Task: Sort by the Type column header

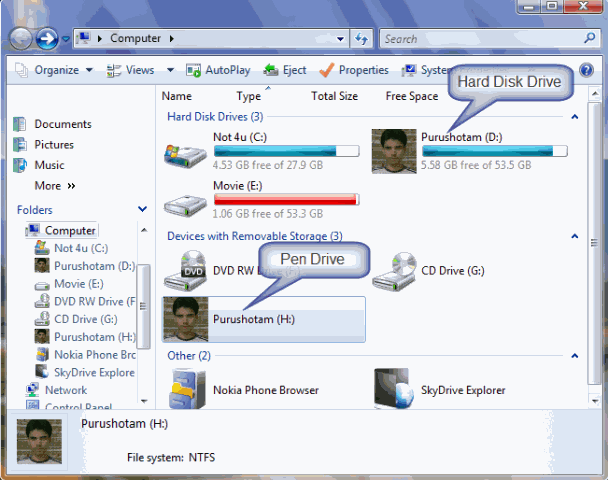Action: [x=249, y=96]
